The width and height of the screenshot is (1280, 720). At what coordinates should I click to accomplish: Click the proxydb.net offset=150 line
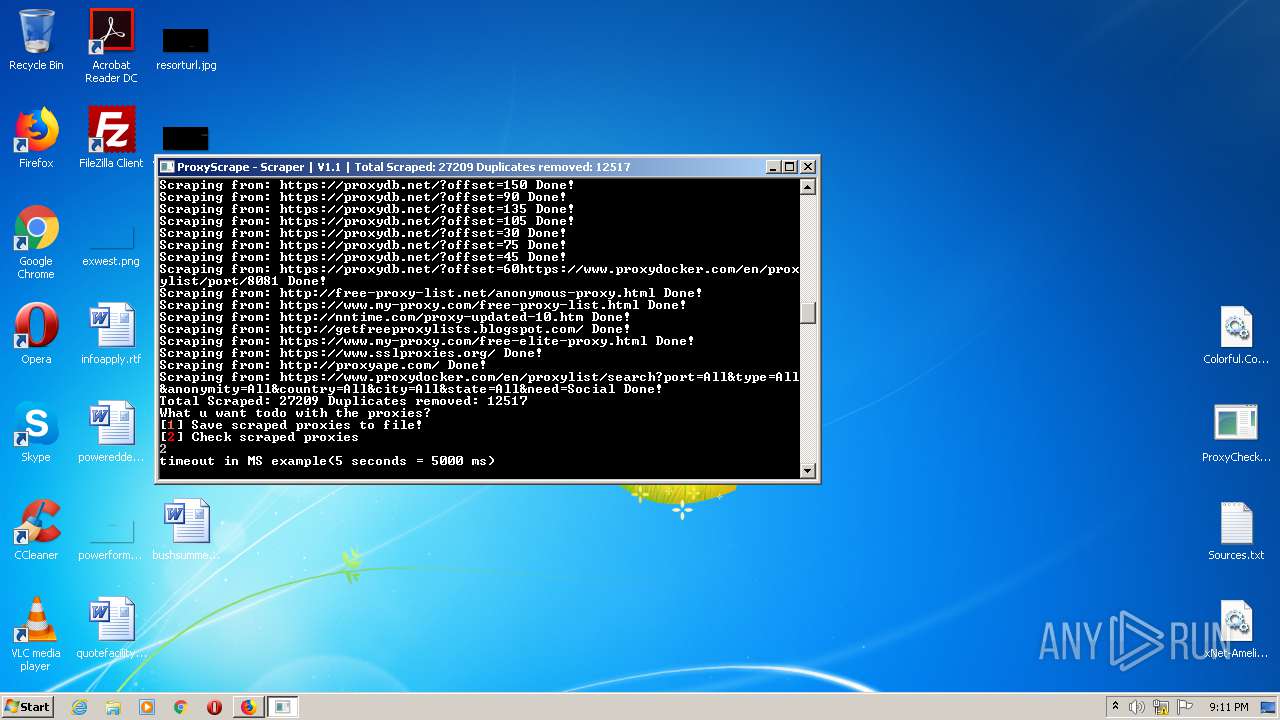point(367,185)
